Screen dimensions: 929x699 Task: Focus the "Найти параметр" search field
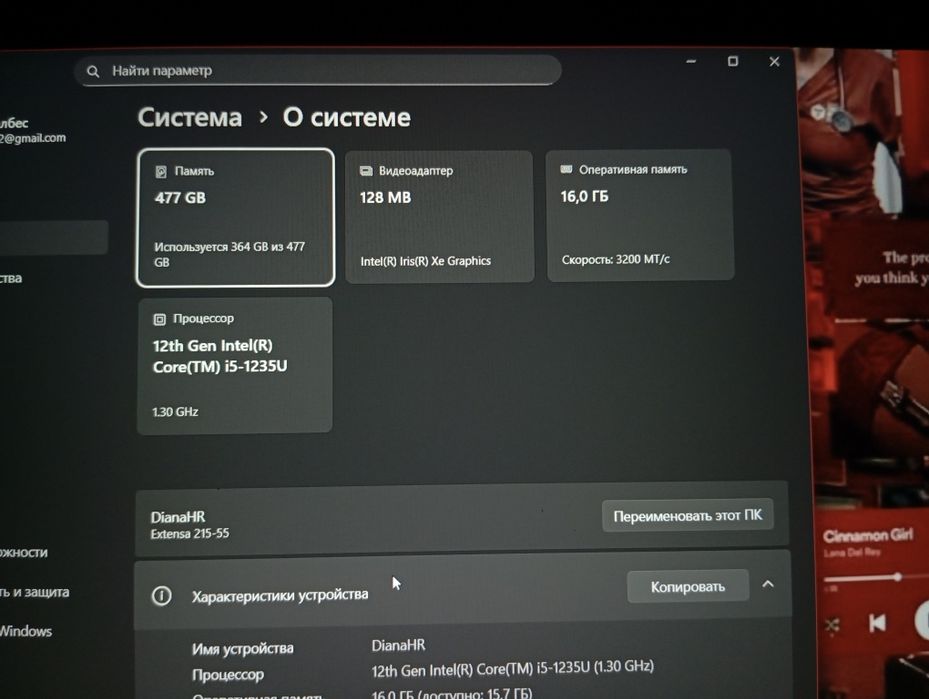318,70
